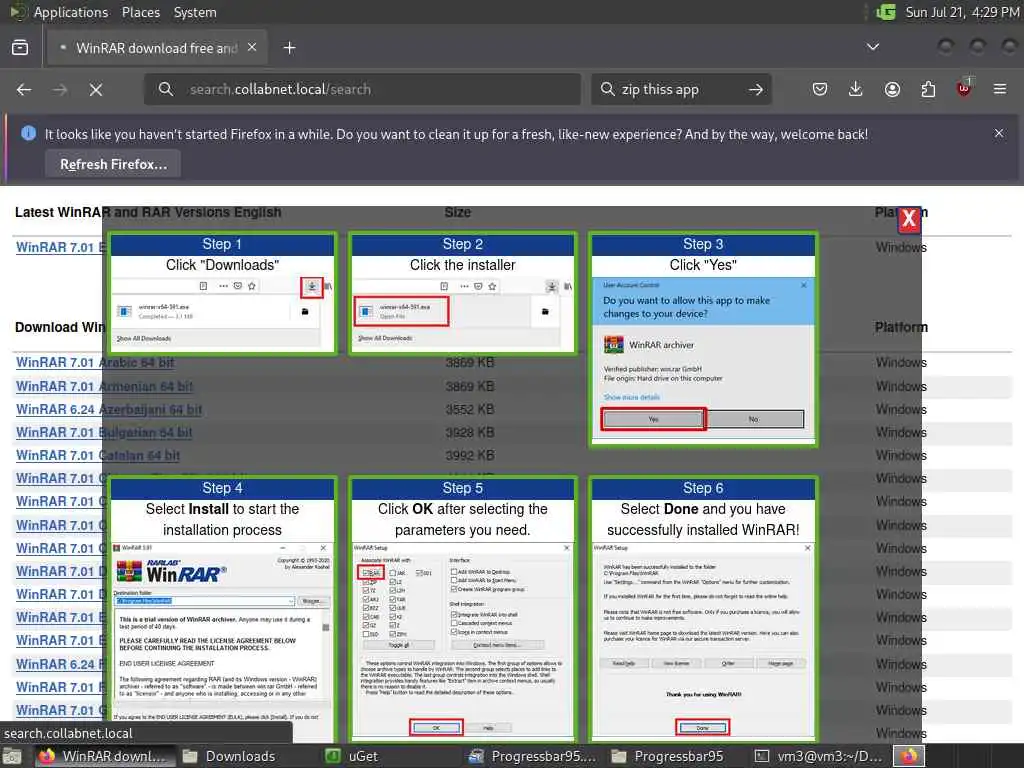Open the Firefox account icon
This screenshot has width=1024, height=768.
point(892,89)
